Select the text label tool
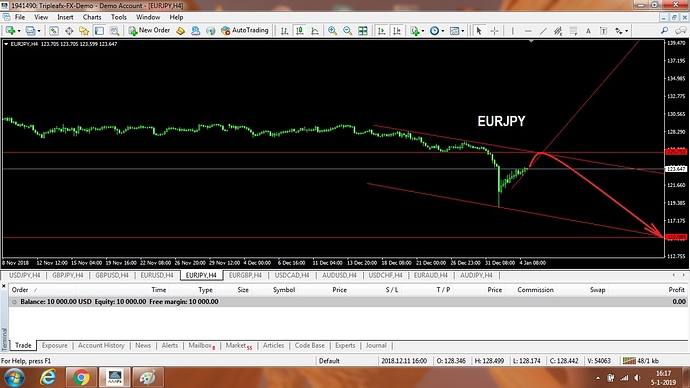 (603, 31)
